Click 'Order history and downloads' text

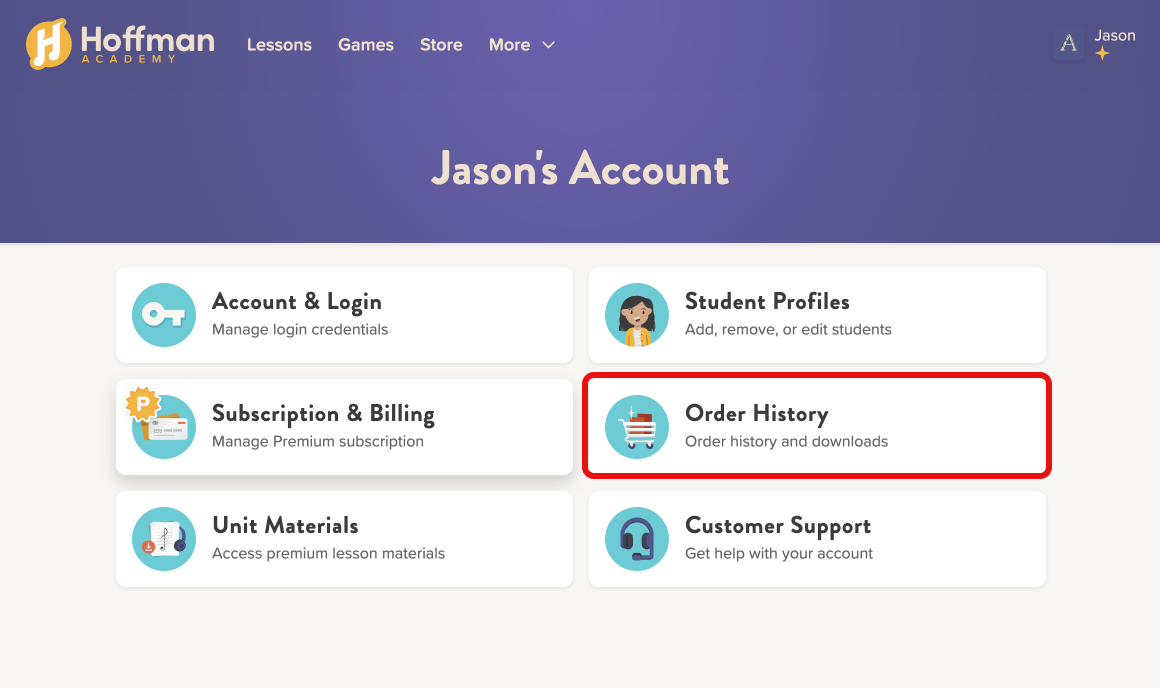(x=786, y=442)
